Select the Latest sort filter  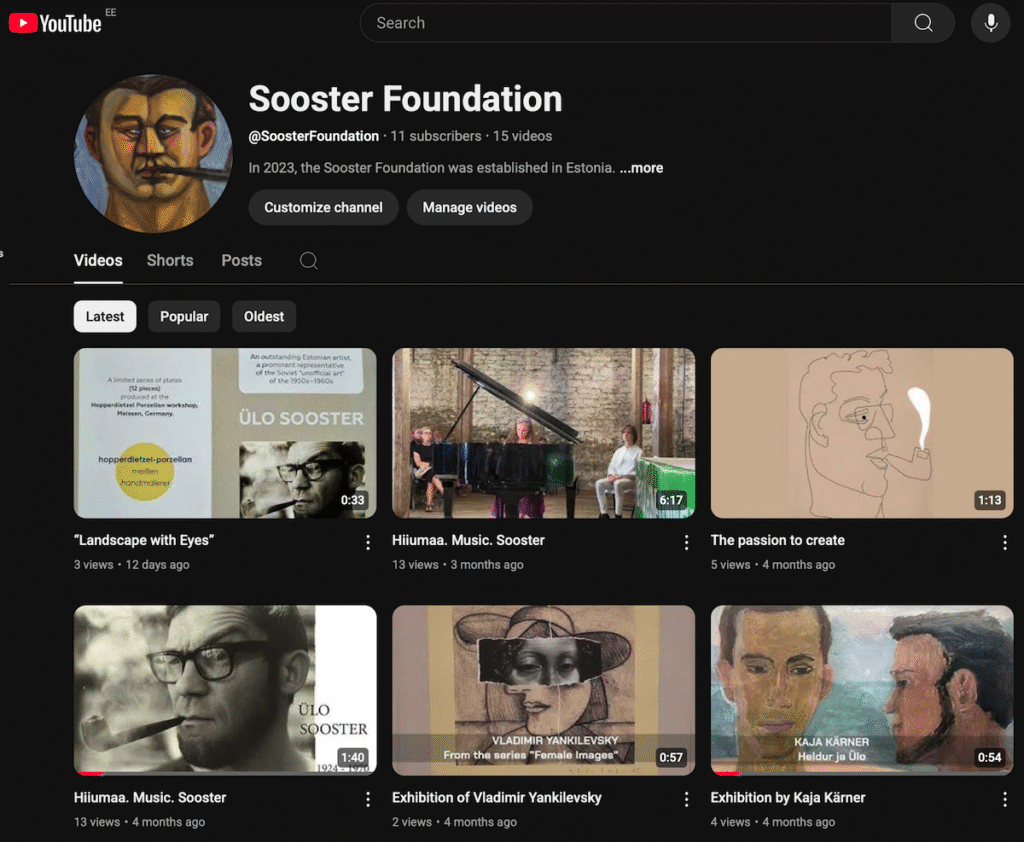(x=105, y=317)
